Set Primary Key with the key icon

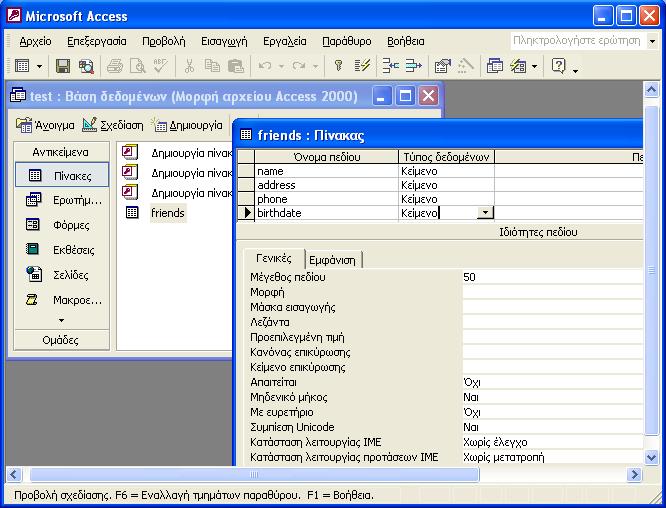click(338, 66)
